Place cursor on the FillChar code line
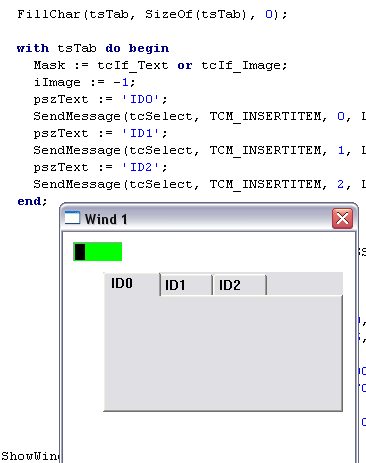366x463 pixels. tap(152, 15)
